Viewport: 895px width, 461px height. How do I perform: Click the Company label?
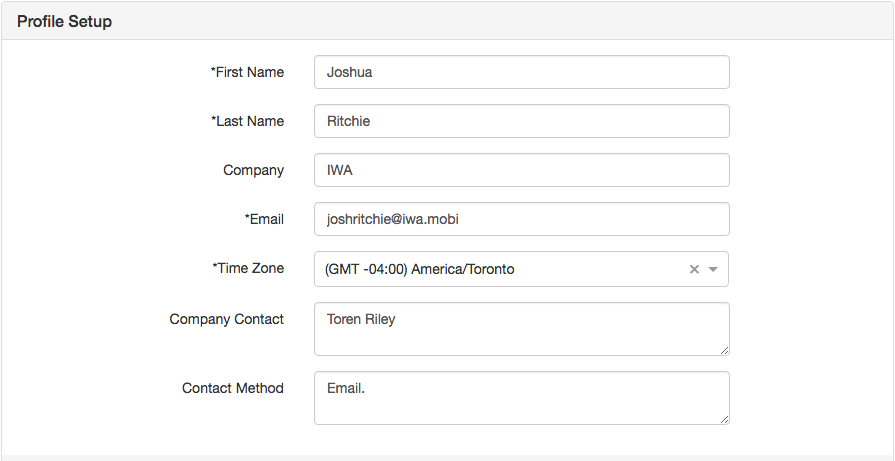253,171
